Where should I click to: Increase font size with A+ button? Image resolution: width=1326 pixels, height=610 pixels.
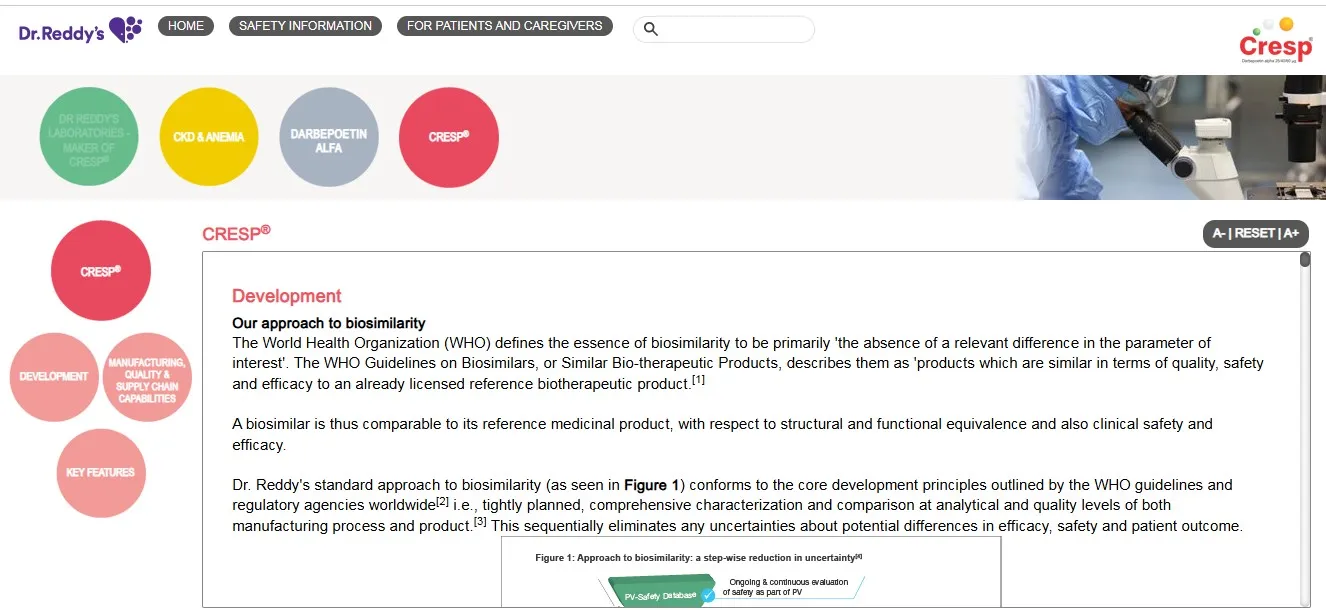pyautogui.click(x=1291, y=234)
